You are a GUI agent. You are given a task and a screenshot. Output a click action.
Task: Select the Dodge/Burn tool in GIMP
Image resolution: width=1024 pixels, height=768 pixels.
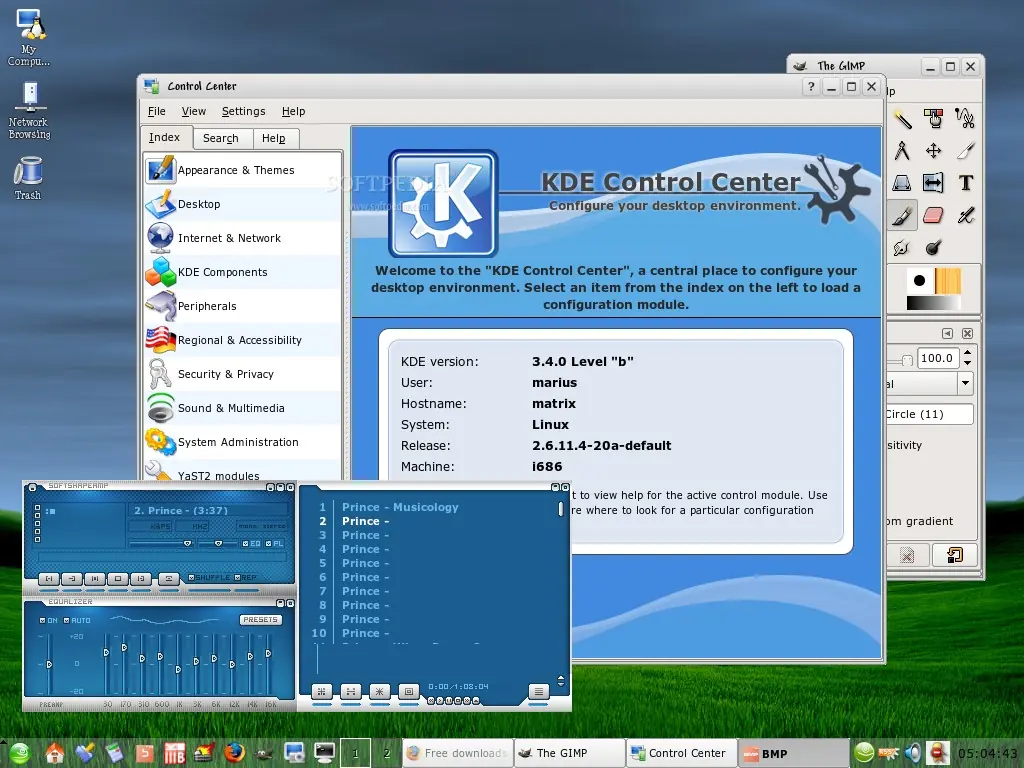pyautogui.click(x=933, y=248)
